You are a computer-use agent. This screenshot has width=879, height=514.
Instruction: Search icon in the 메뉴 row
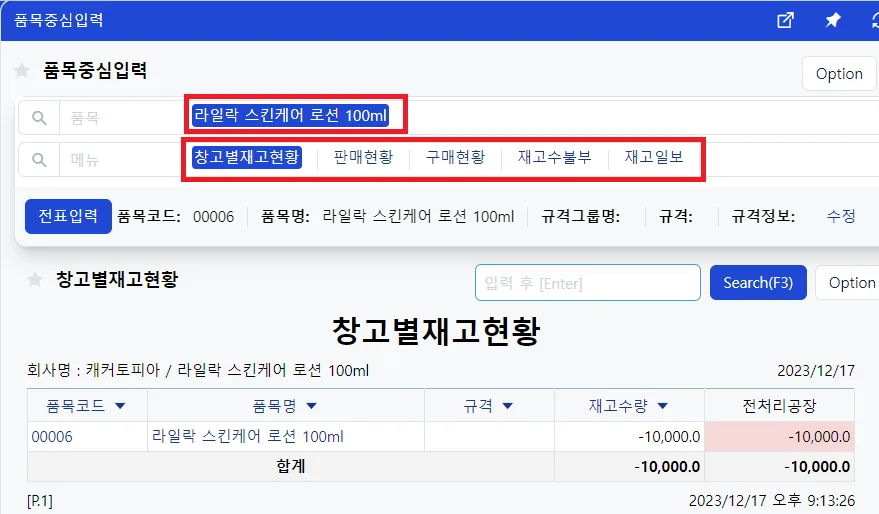(x=39, y=160)
